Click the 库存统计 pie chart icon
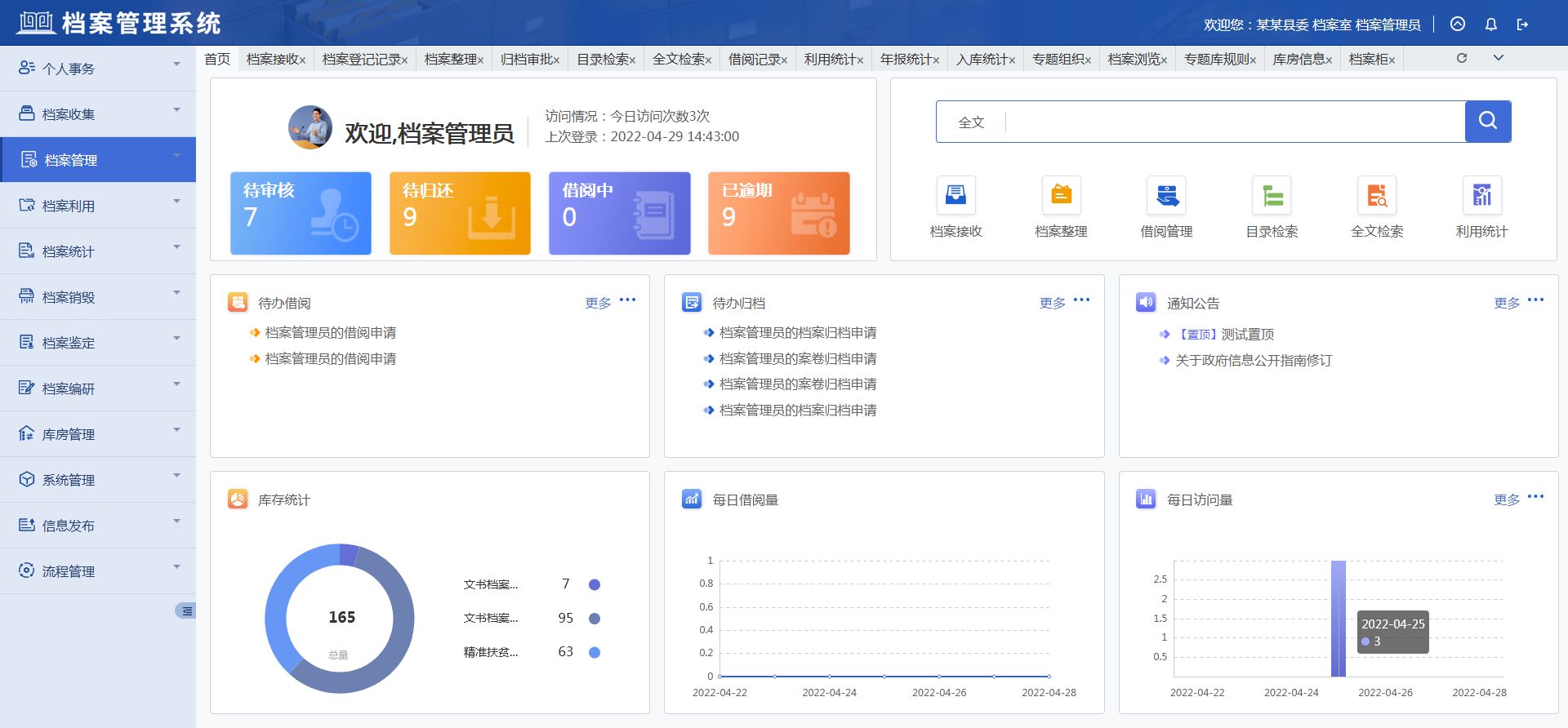This screenshot has width=1568, height=728. (238, 499)
